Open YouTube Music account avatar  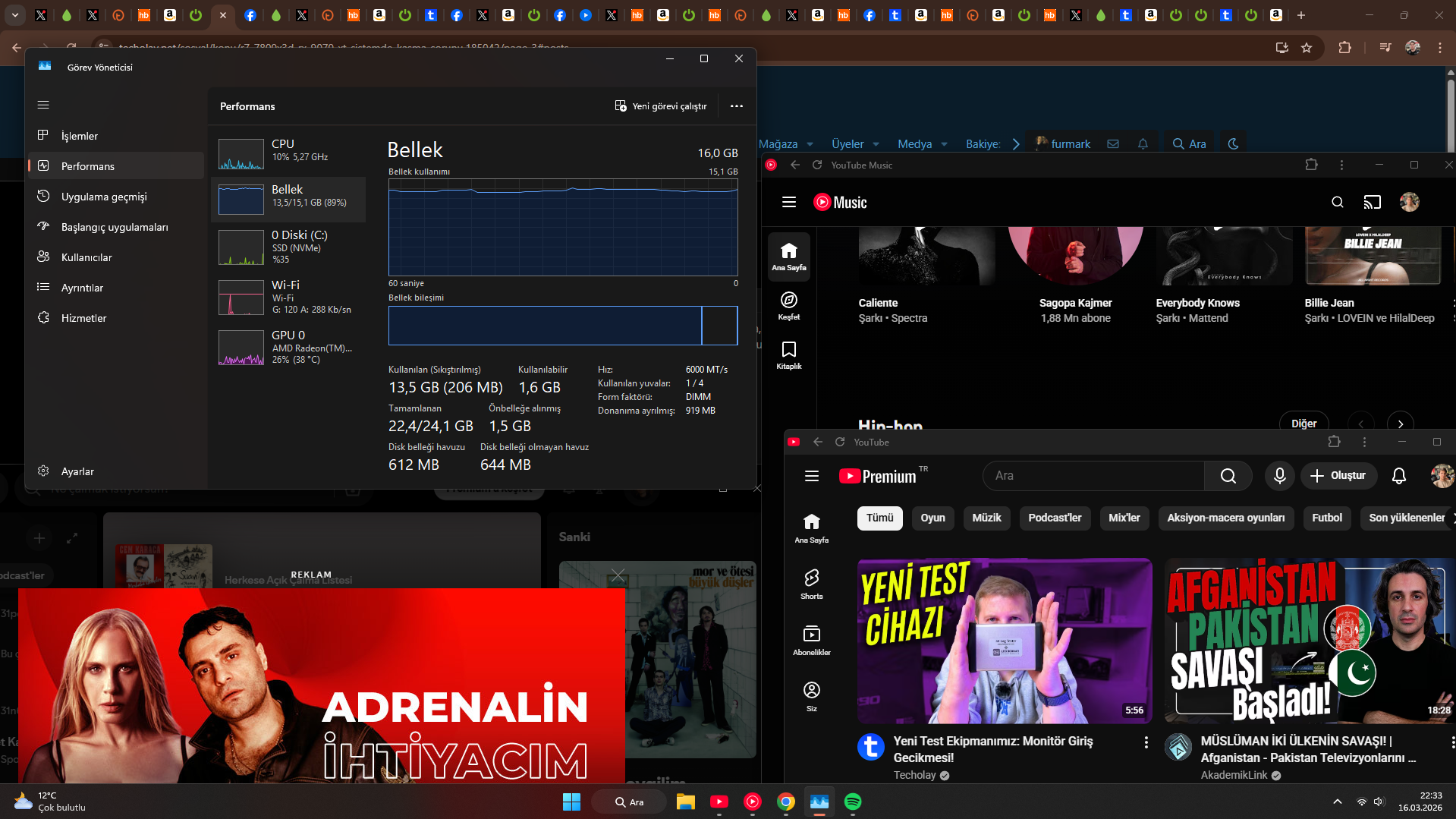tap(1410, 202)
